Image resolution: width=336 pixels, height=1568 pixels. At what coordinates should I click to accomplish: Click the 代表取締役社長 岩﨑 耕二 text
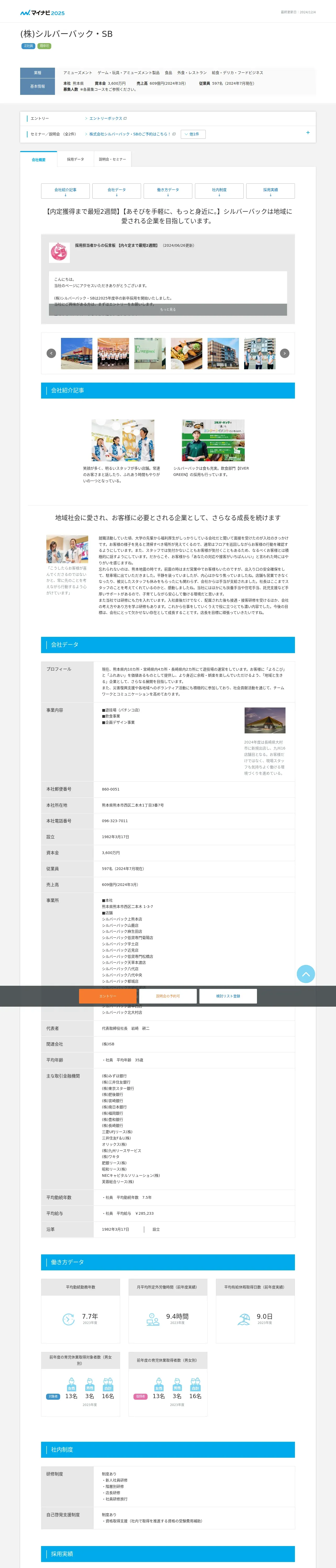click(x=126, y=1028)
